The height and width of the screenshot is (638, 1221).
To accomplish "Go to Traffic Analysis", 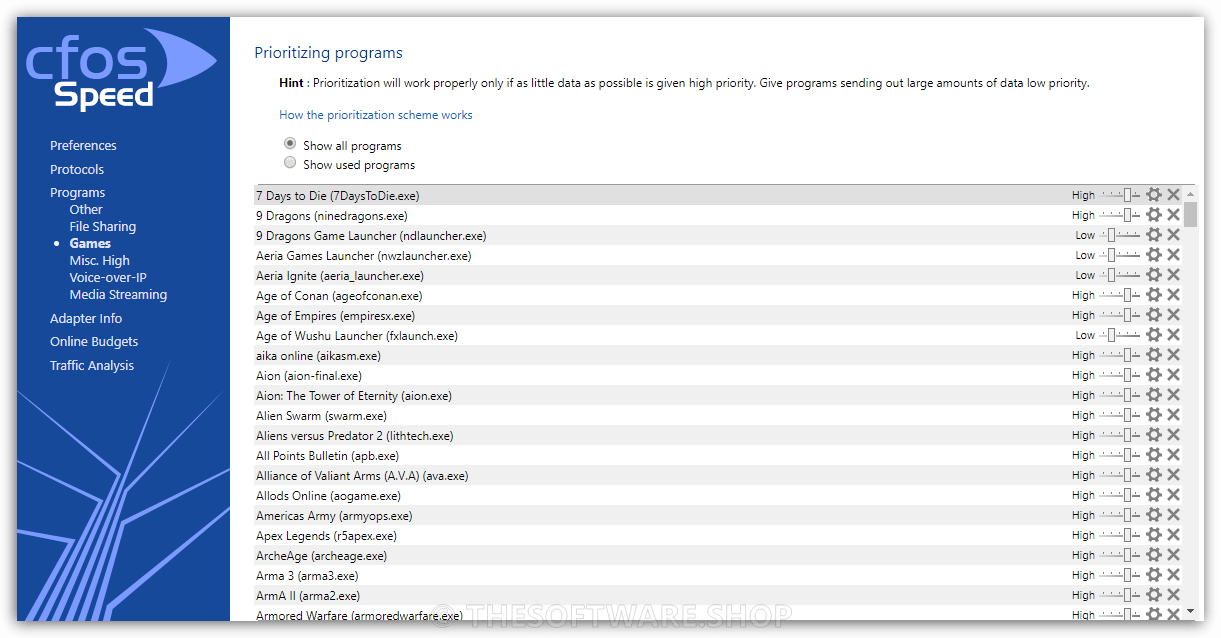I will pos(91,364).
